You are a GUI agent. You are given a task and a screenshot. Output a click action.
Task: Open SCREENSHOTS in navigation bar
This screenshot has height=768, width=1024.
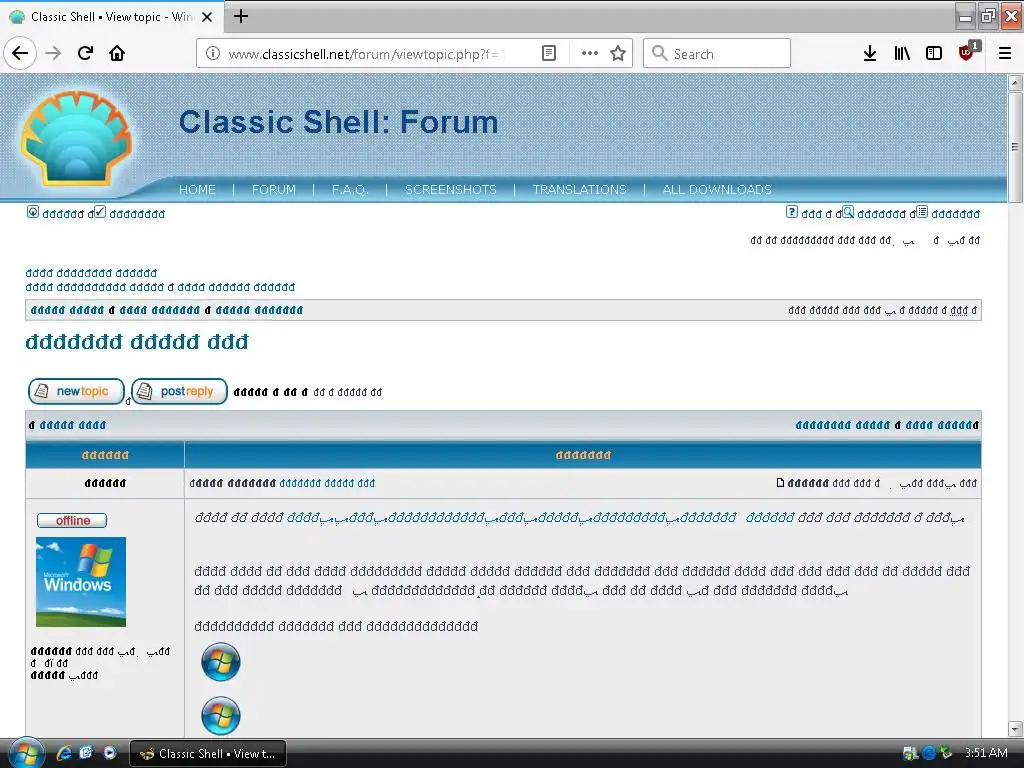click(451, 189)
